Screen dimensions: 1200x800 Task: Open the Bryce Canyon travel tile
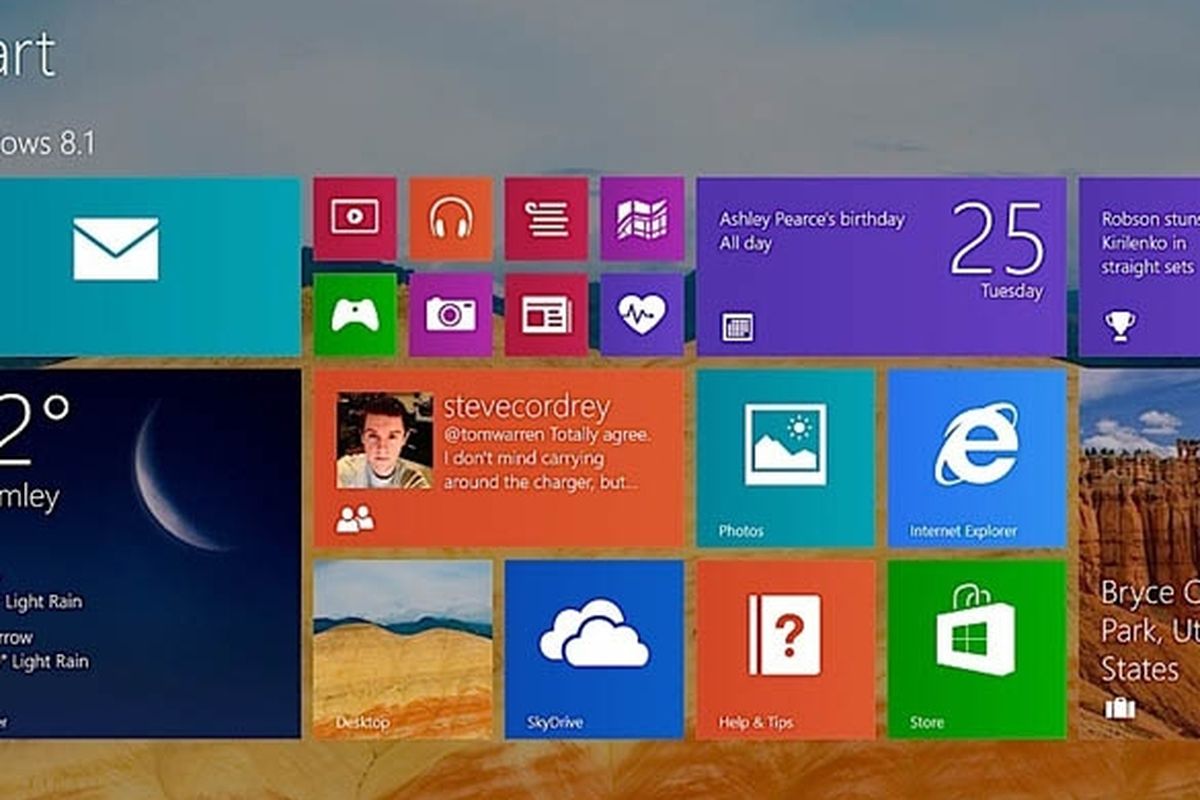tap(1139, 554)
